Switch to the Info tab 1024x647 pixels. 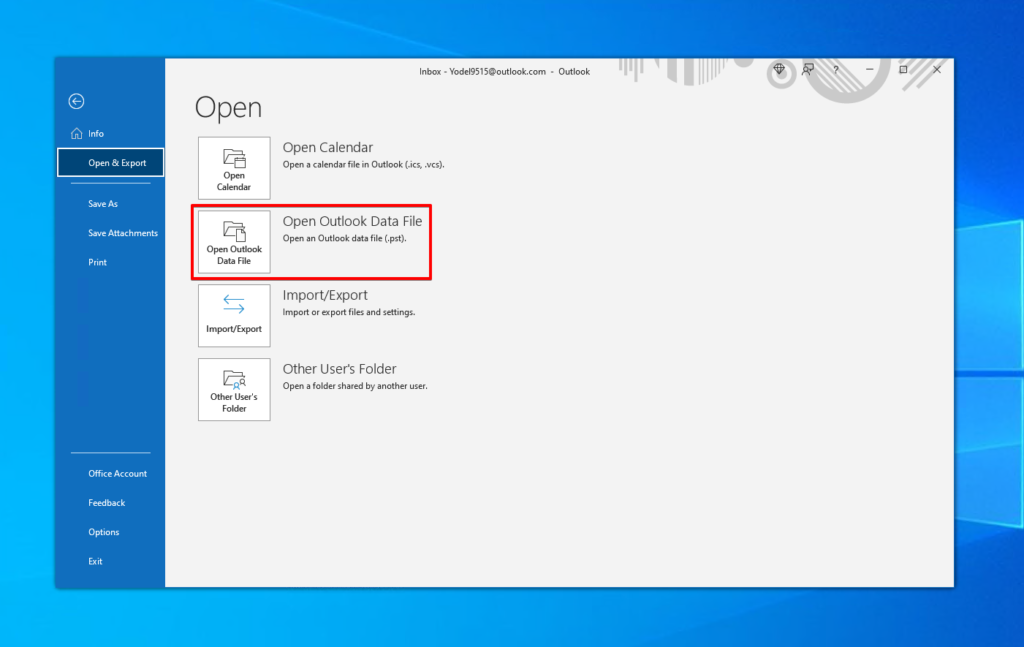(97, 132)
